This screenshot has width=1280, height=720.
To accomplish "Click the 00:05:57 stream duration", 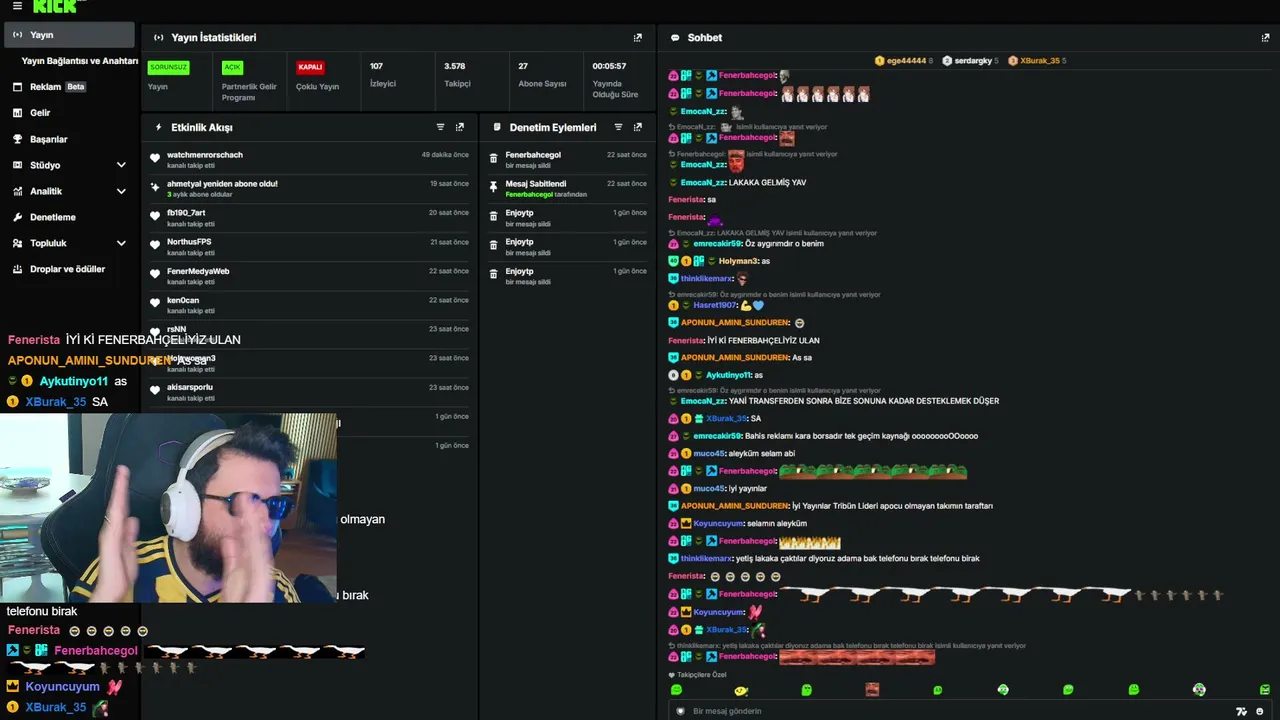I will 615,80.
